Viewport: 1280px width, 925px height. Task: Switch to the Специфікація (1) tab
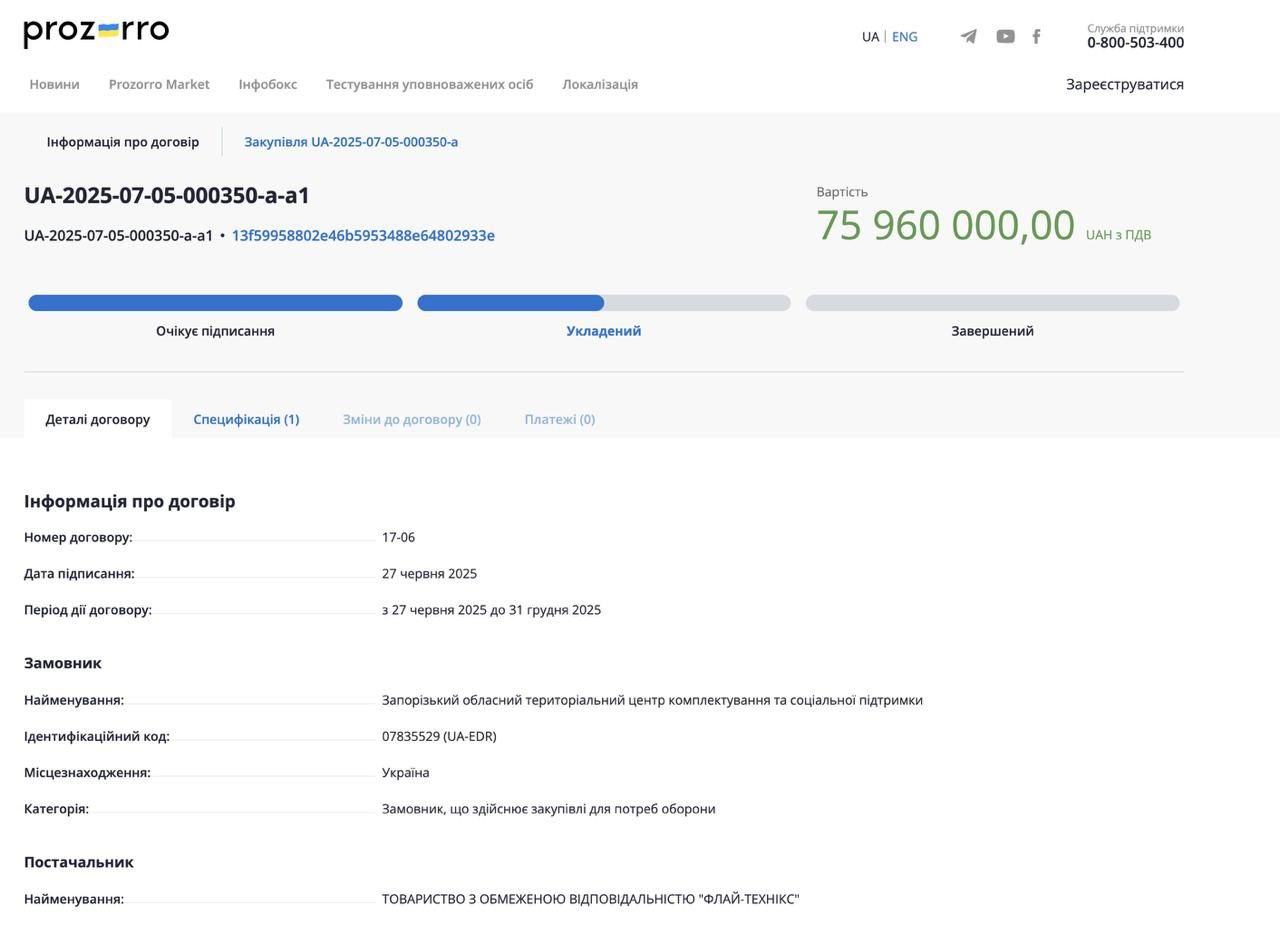[246, 419]
